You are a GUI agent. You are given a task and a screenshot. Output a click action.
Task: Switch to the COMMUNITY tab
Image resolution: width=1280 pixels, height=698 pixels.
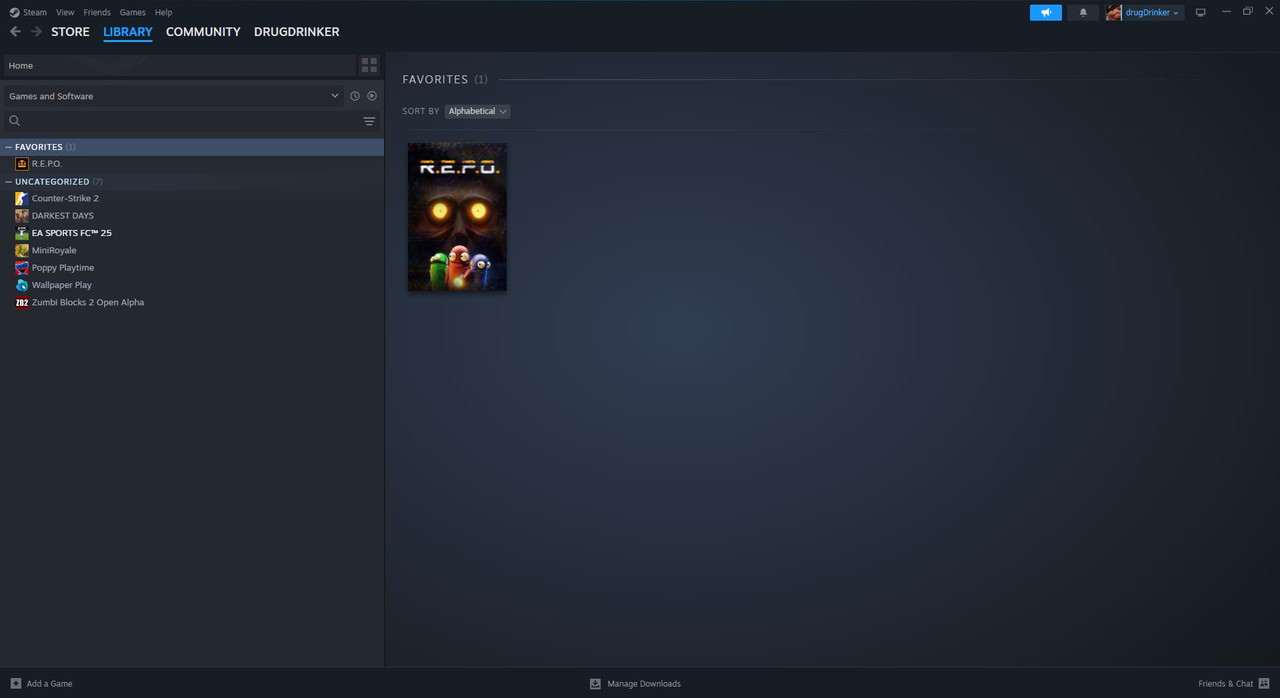pos(203,32)
